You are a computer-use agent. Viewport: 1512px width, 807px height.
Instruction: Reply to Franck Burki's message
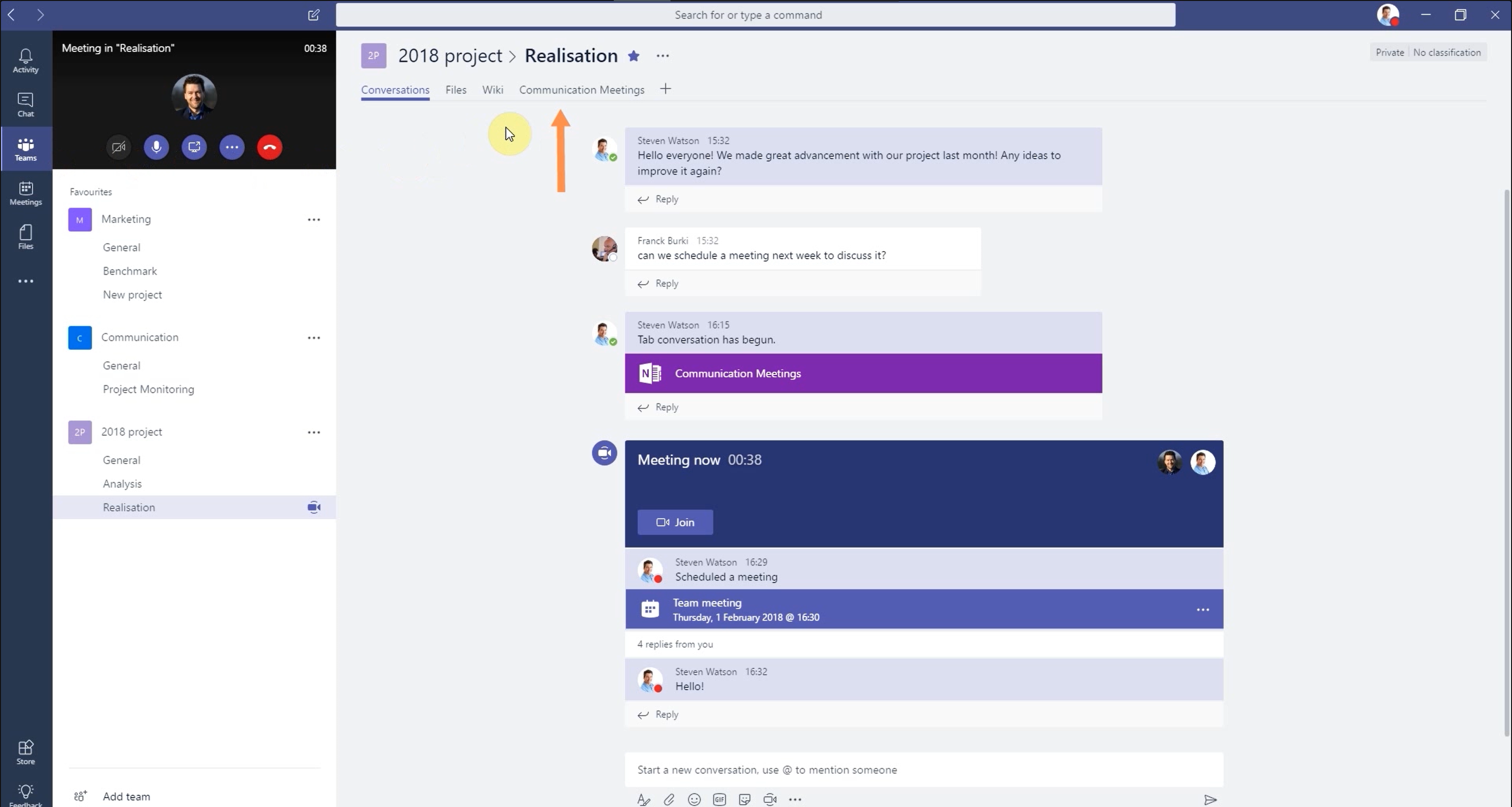click(x=658, y=284)
